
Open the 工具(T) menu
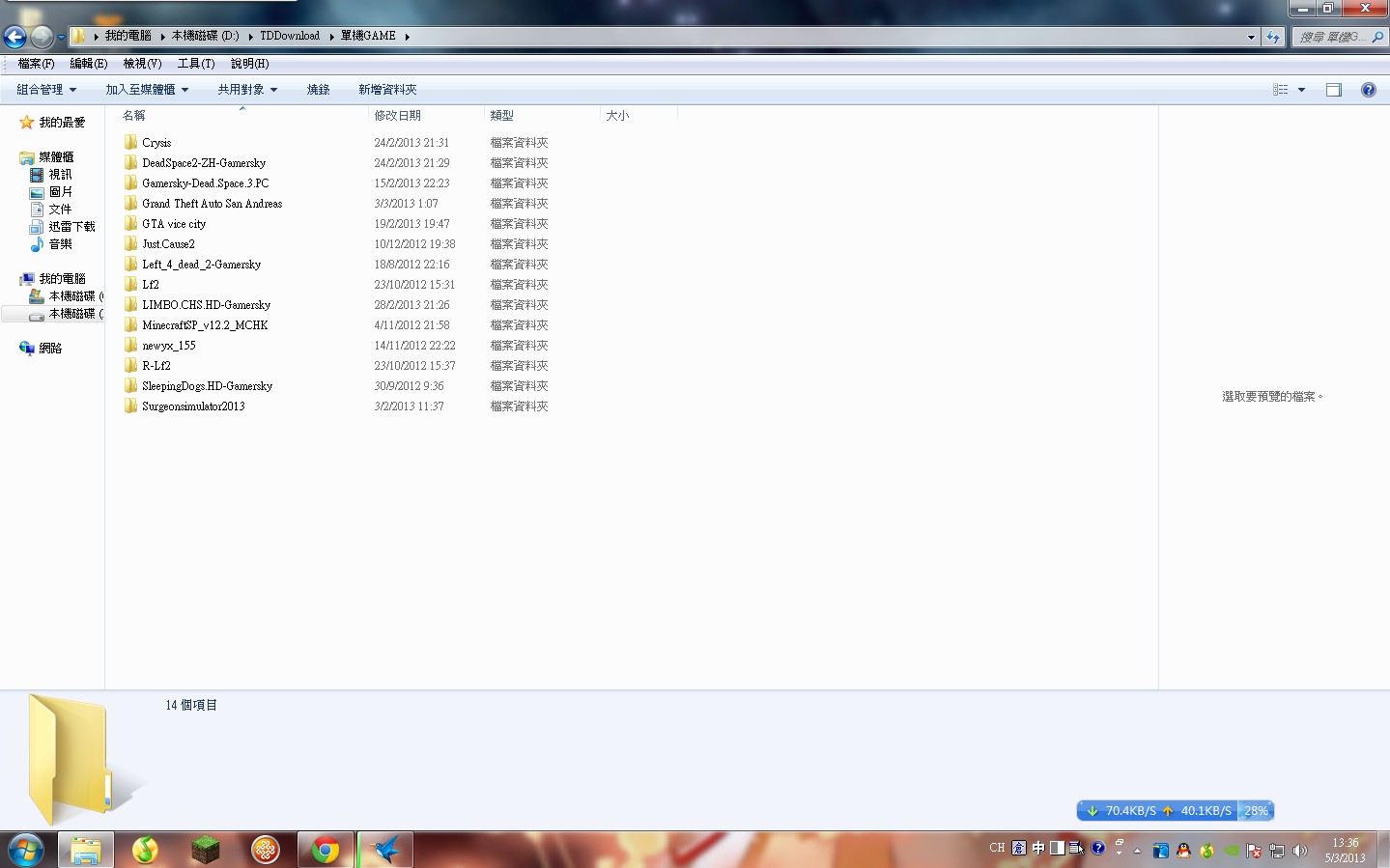[x=195, y=64]
